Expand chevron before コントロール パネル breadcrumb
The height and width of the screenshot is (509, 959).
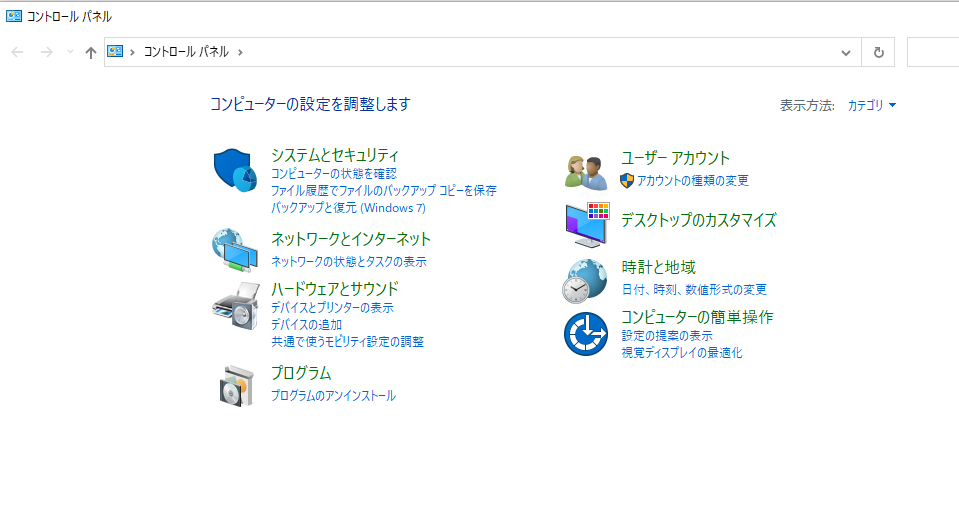coord(132,52)
